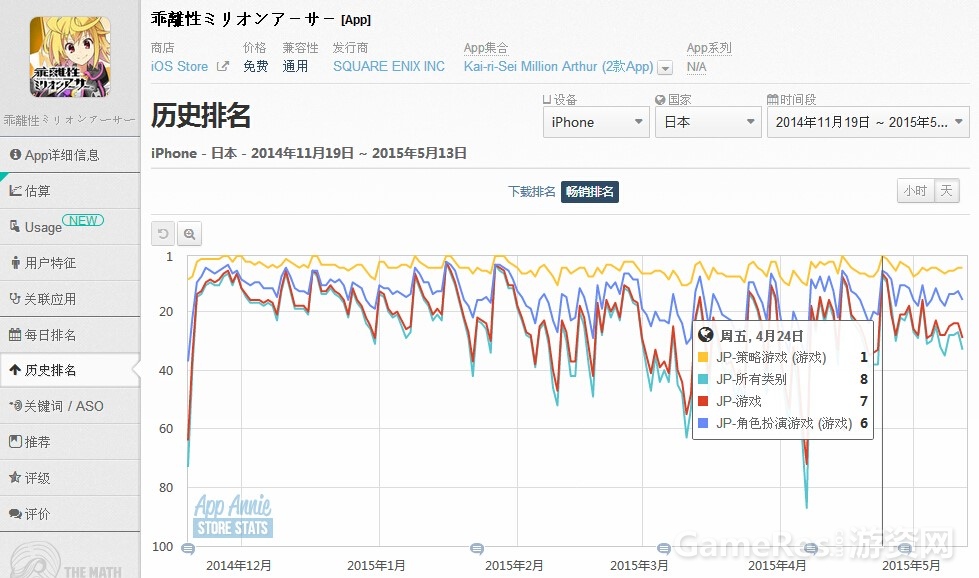Click the icon beside 关联应用

pos(15,298)
